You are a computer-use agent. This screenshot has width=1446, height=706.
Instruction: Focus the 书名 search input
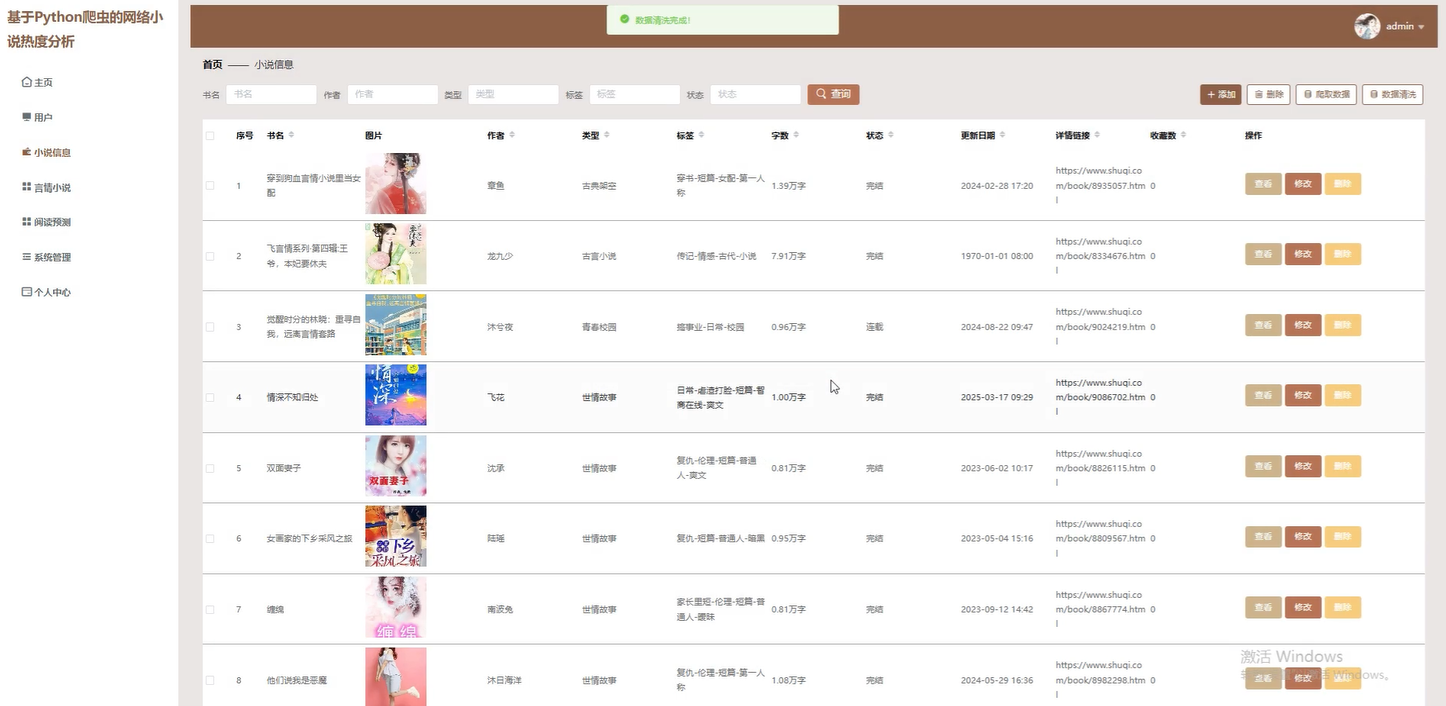click(271, 94)
